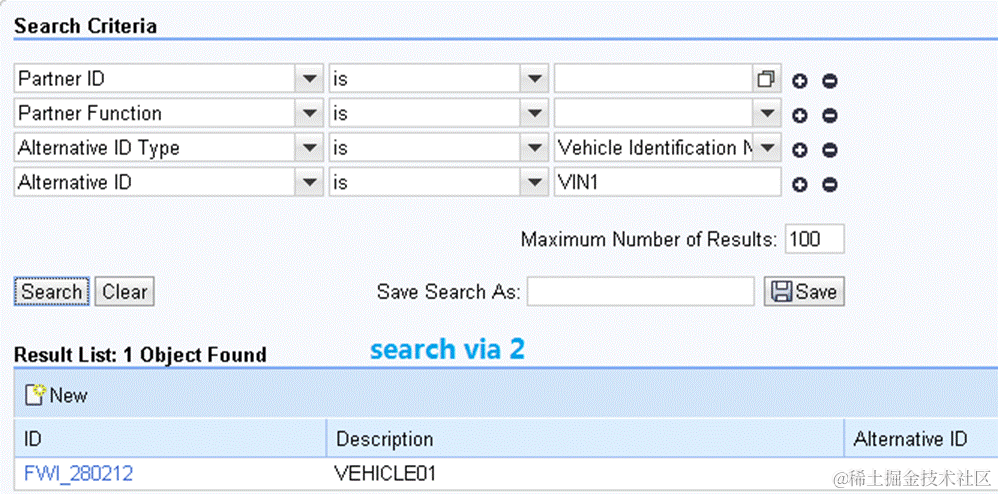Remove the Alternative ID Type criteria row
Image resolution: width=998 pixels, height=494 pixels.
pos(829,150)
